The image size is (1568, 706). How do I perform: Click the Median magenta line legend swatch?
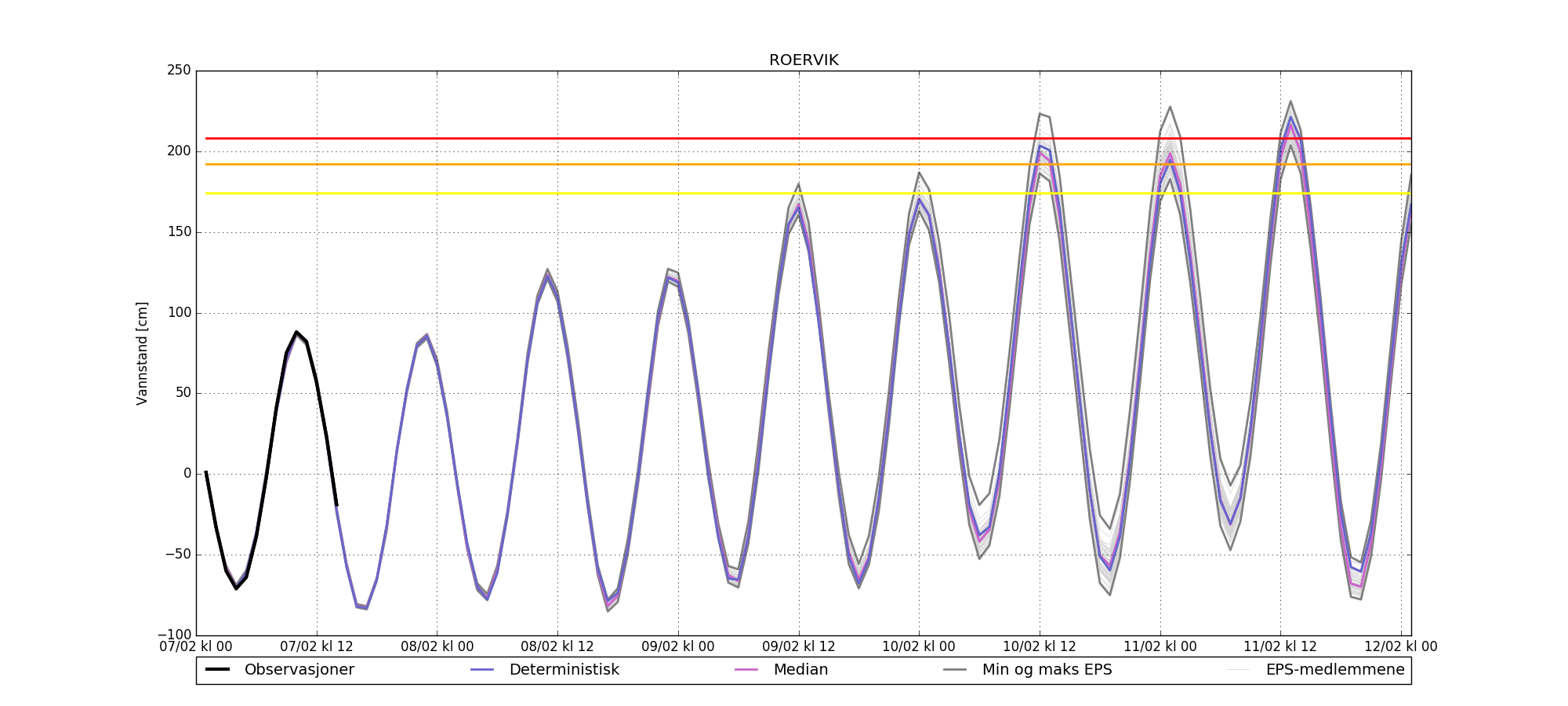(x=746, y=670)
